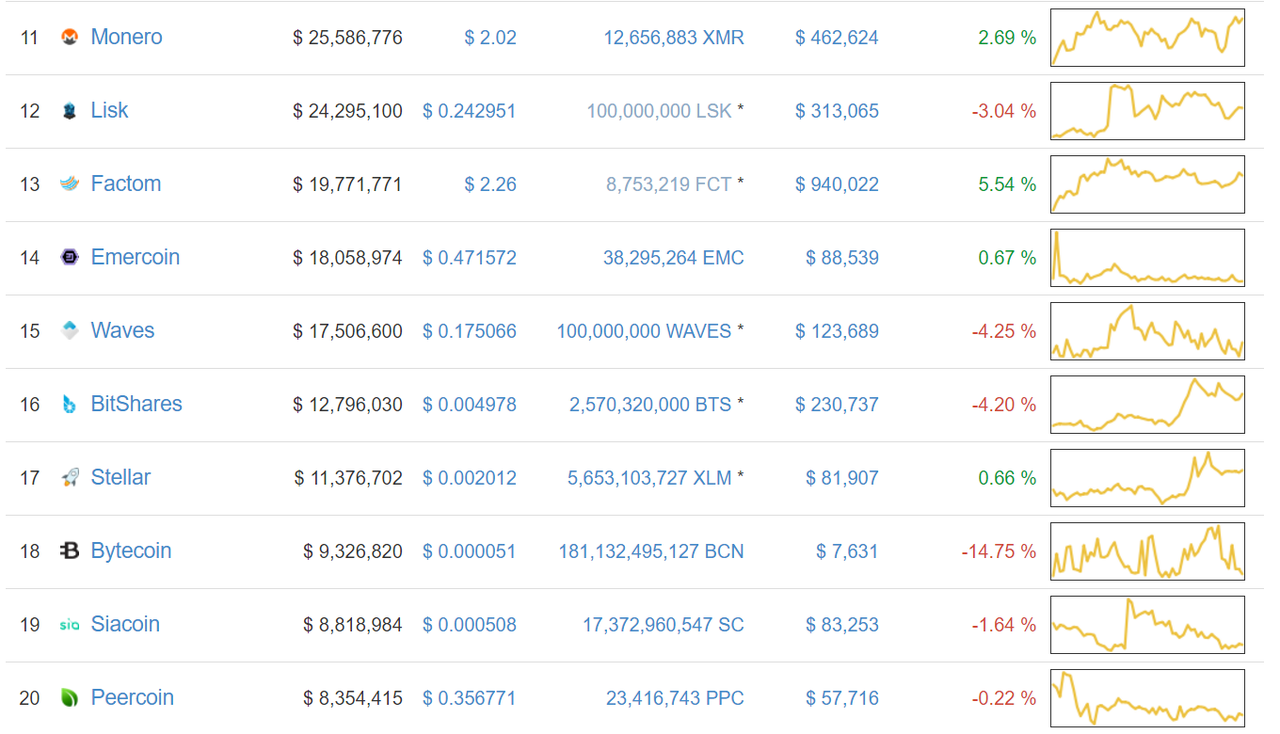Click Stellar supply 5,653,103,727 XLM
Image resolution: width=1280 pixels, height=734 pixels.
[x=650, y=478]
